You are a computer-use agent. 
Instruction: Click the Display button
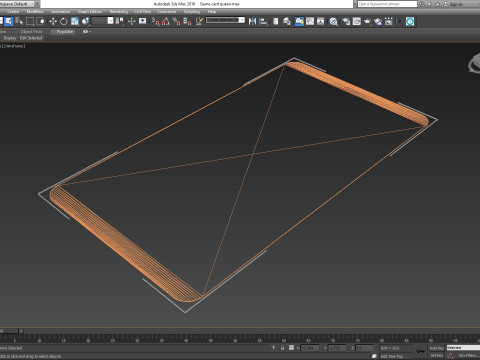[10, 38]
